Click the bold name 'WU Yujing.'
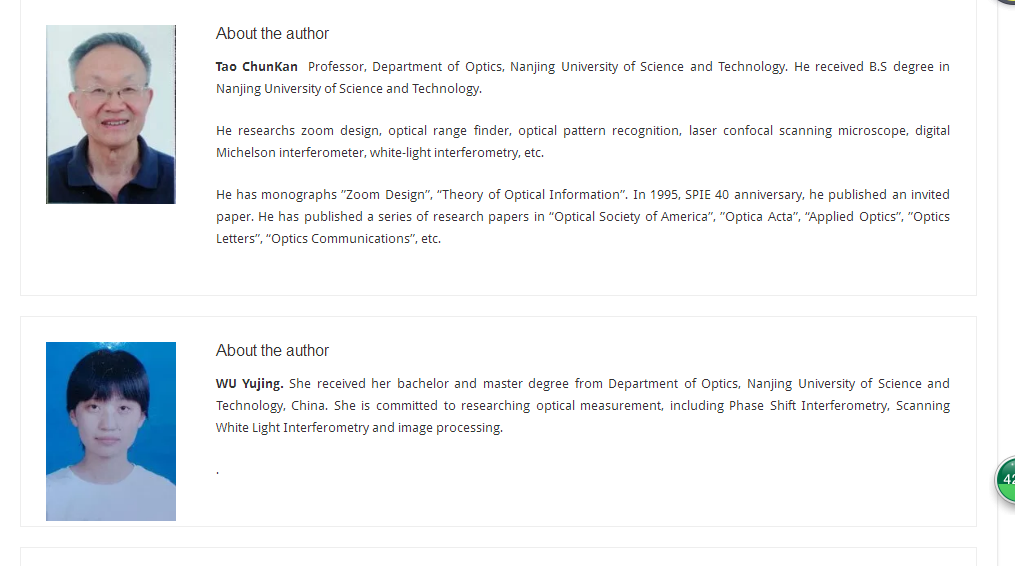1015x566 pixels. point(249,383)
